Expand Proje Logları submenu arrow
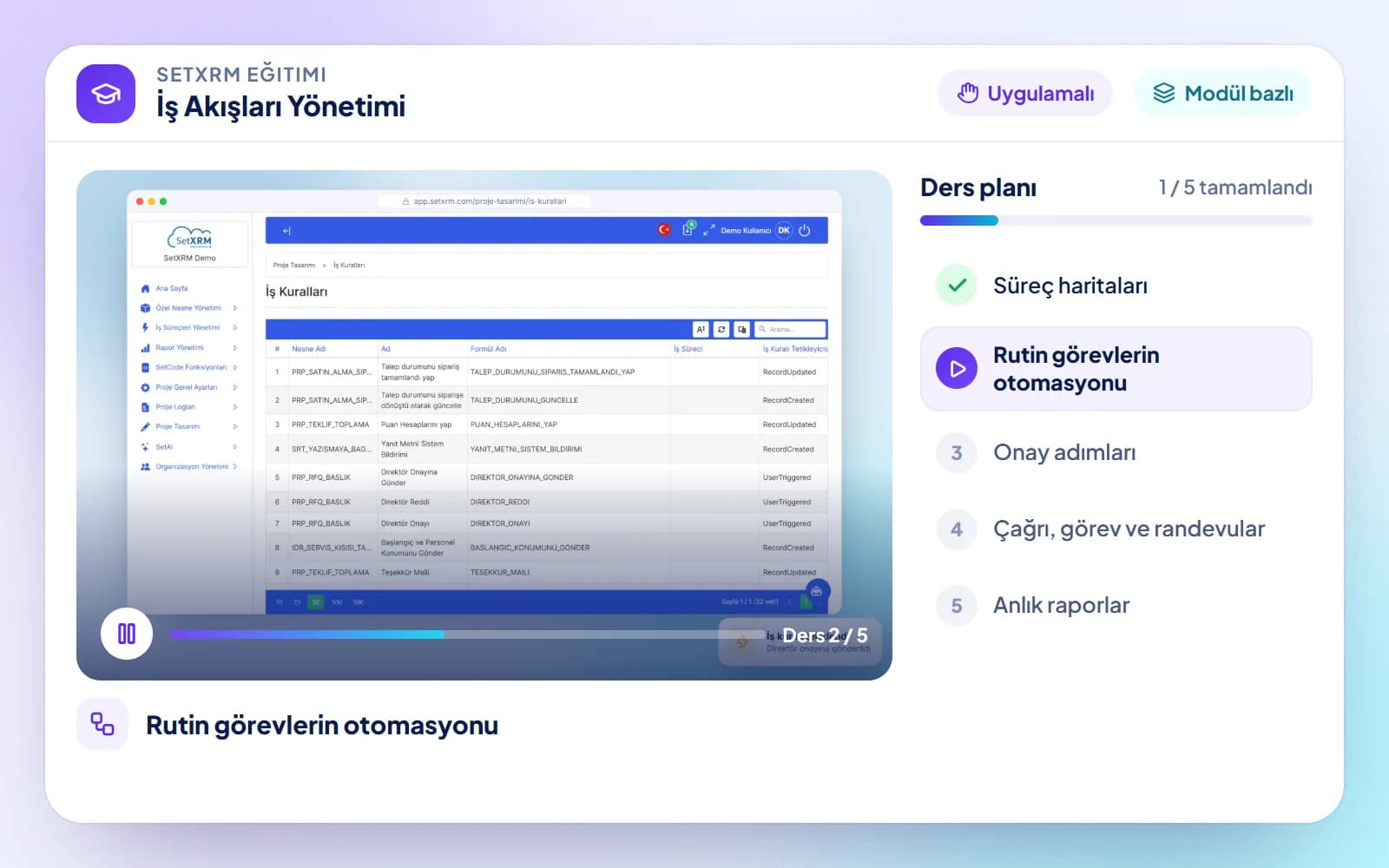The image size is (1389, 868). click(x=235, y=407)
